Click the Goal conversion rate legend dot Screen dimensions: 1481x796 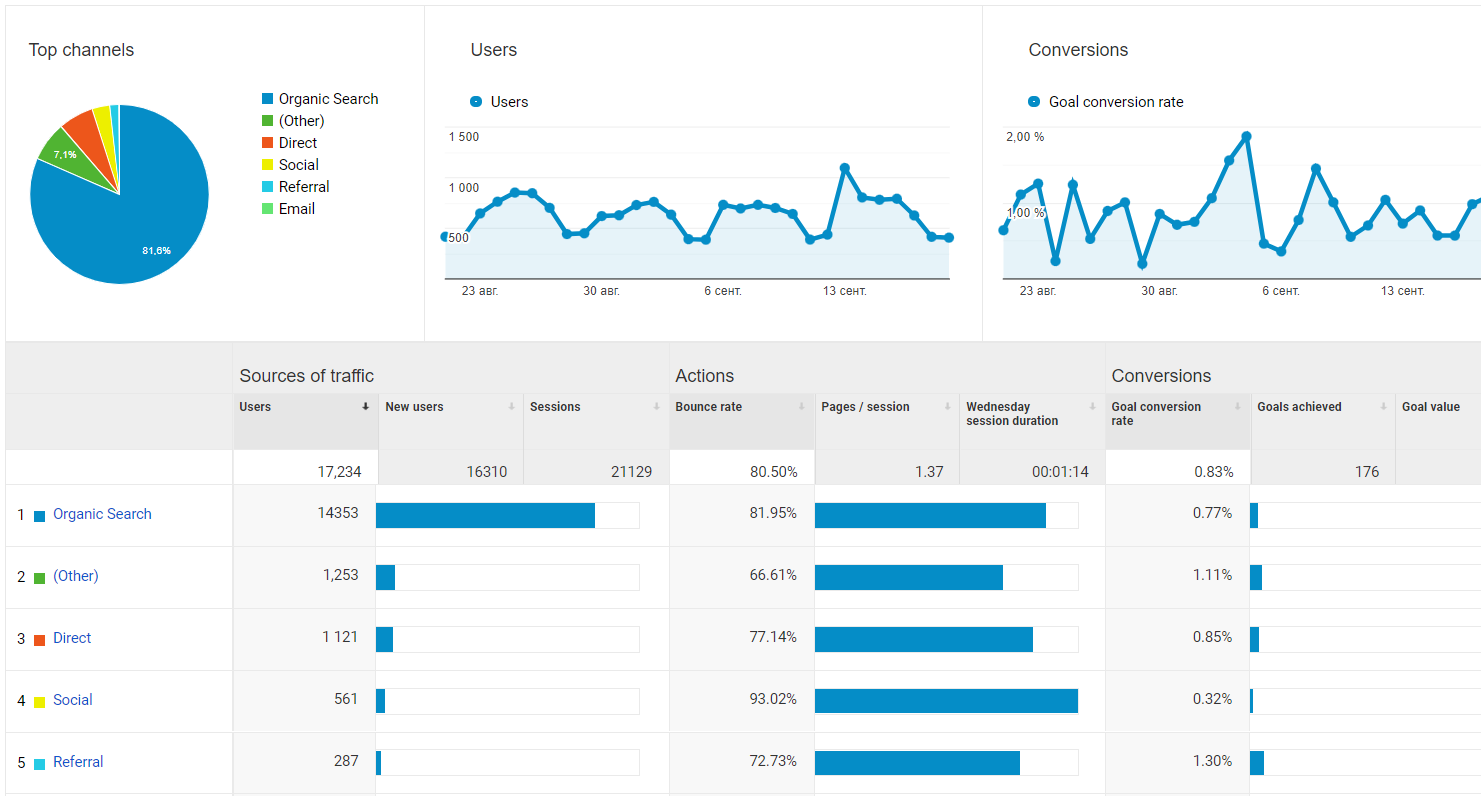(1032, 101)
